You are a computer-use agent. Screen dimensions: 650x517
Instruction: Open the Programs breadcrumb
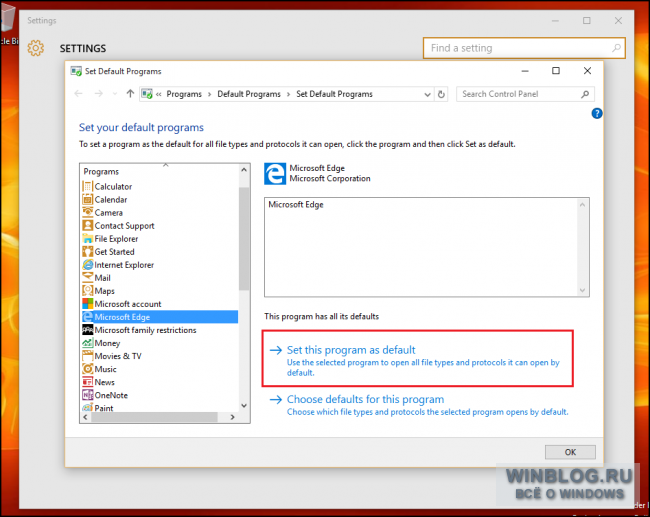tap(184, 94)
